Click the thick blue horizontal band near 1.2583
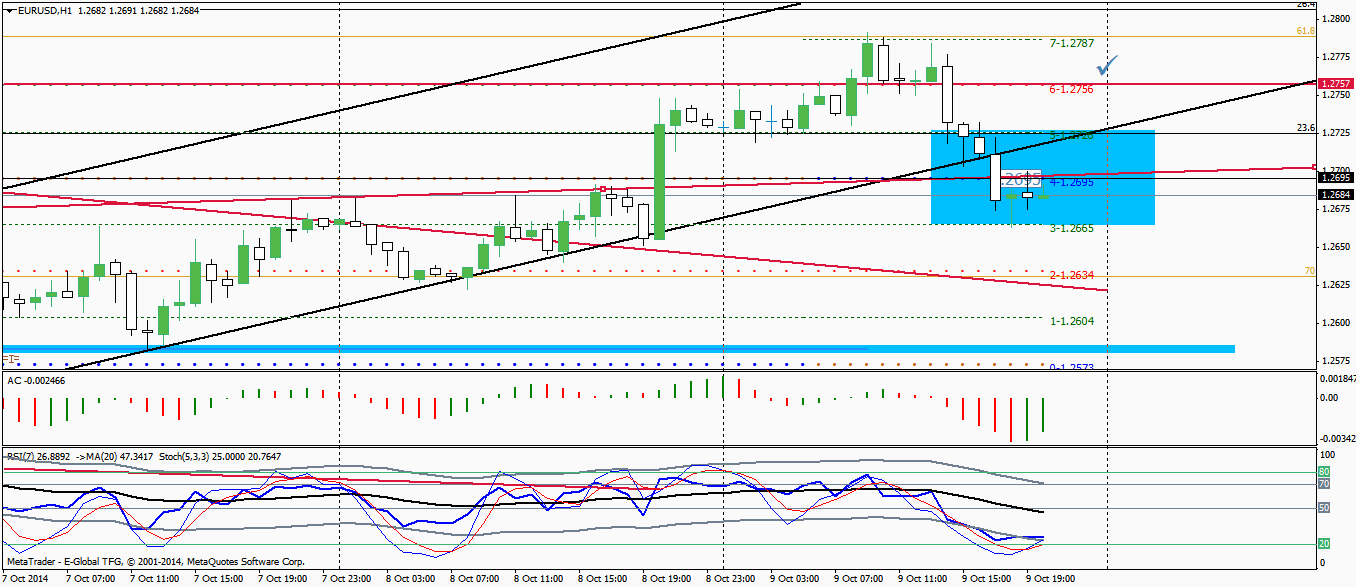The height and width of the screenshot is (587, 1356). (x=618, y=349)
